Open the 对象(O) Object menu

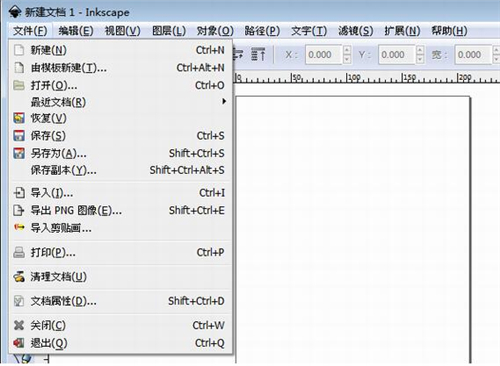pos(215,31)
